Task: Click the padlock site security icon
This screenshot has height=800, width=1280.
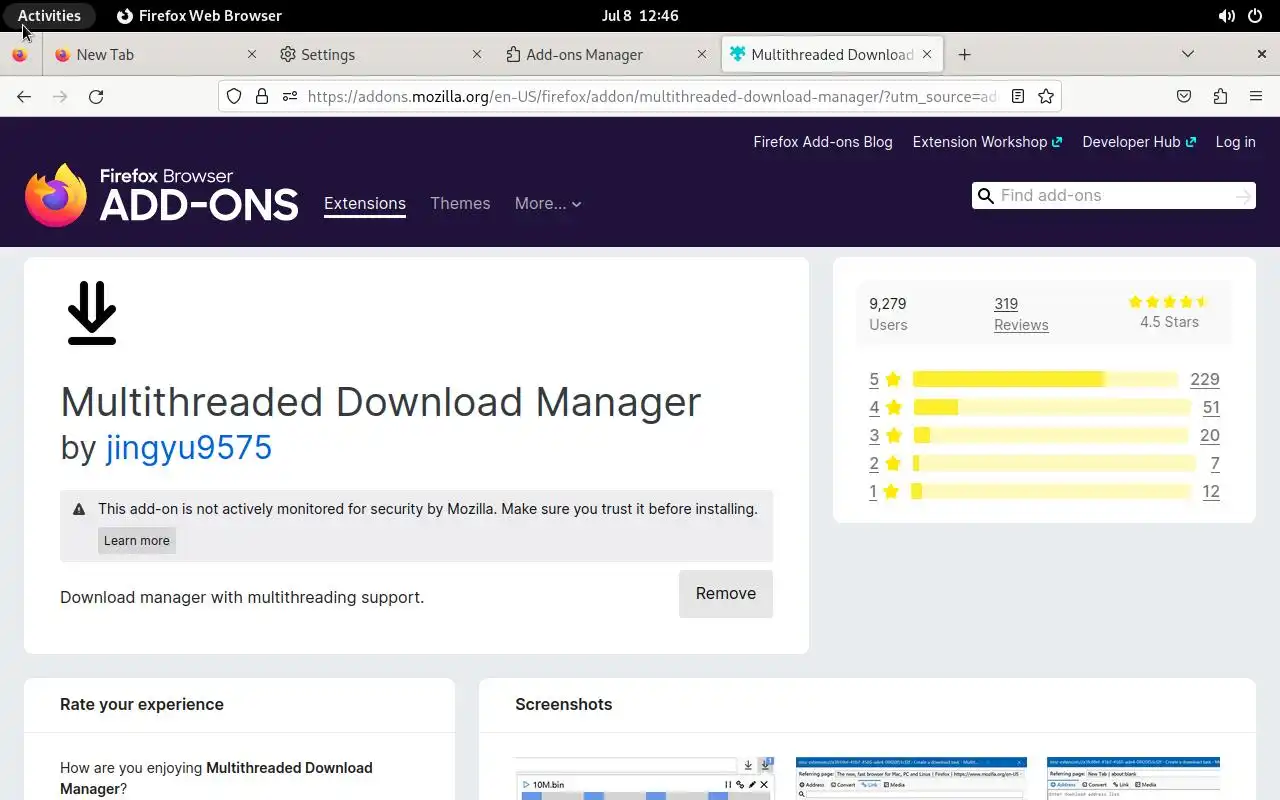Action: (x=262, y=97)
